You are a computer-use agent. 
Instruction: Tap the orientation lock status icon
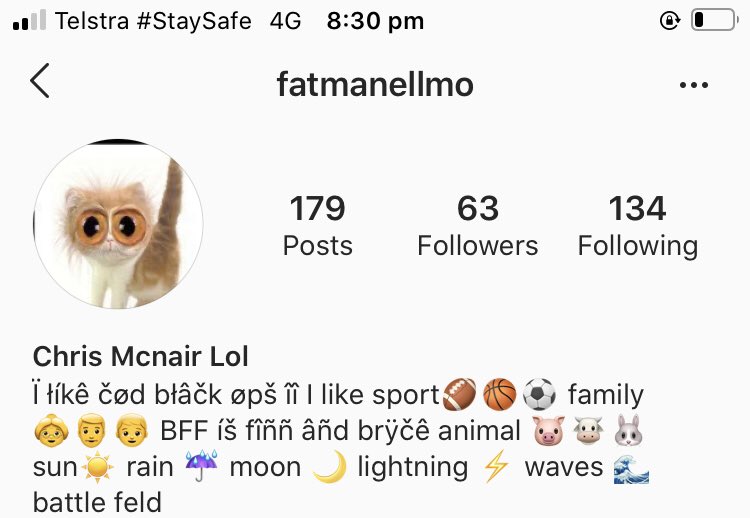coord(670,21)
